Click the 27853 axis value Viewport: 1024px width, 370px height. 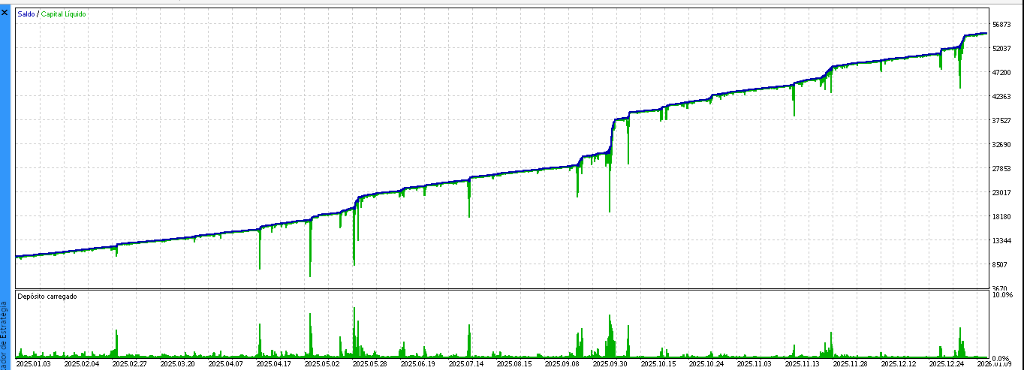click(x=1001, y=169)
